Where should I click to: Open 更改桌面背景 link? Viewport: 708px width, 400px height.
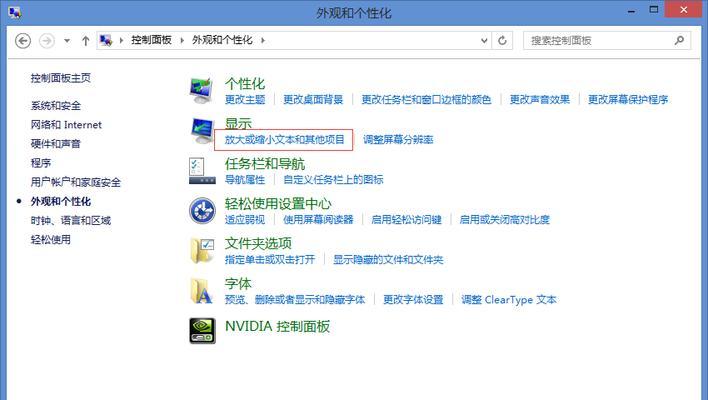(313, 99)
